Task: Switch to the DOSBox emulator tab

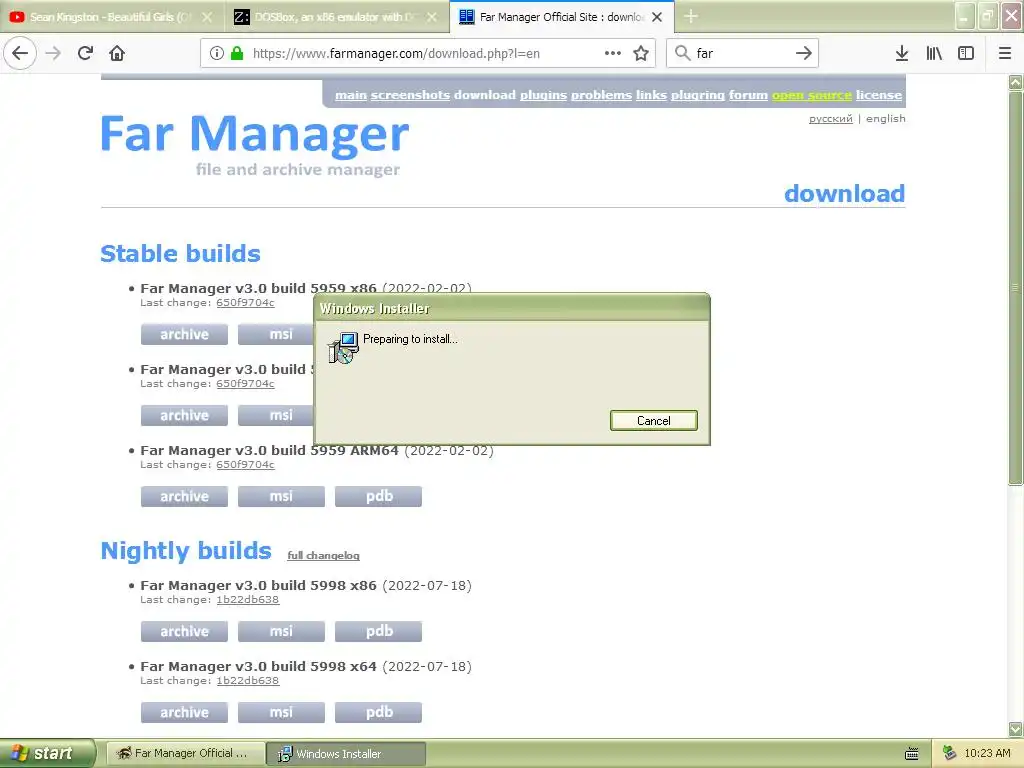Action: [x=336, y=17]
